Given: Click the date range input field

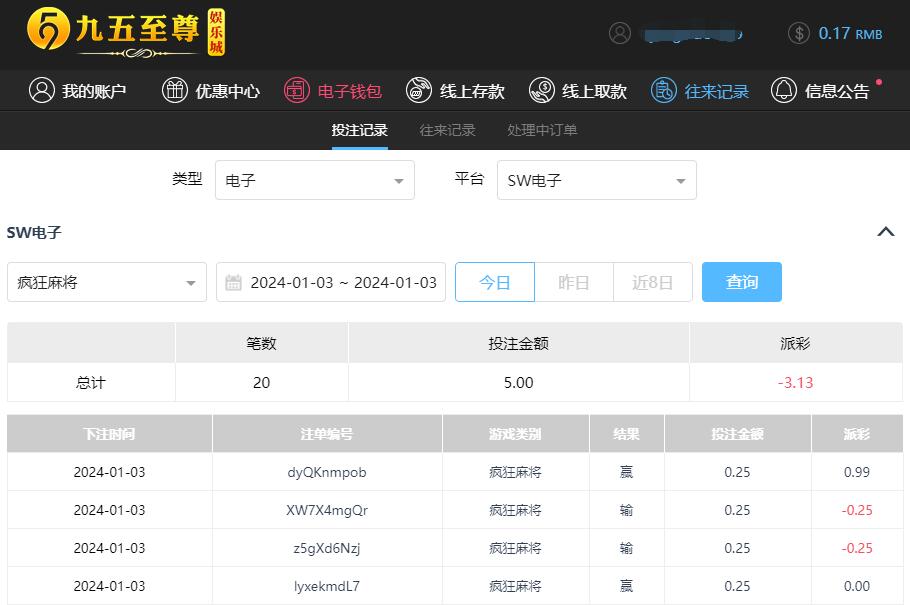Looking at the screenshot, I should click(x=331, y=282).
